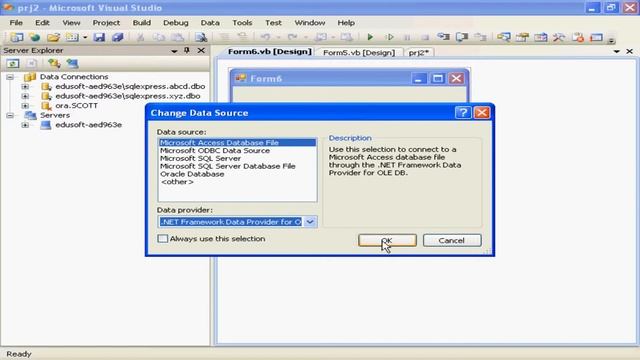Collapse the Data Connections tree node
Screen dimensions: 640x360
click(10, 77)
